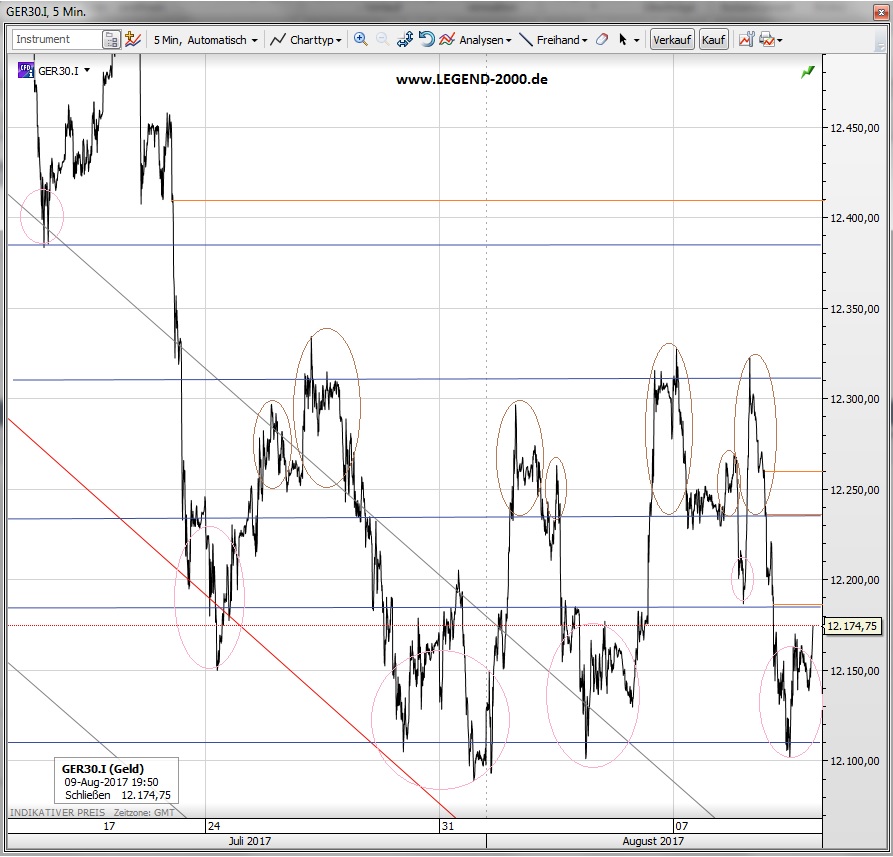Click the 12.300,00 price axis label
The width and height of the screenshot is (893, 857).
(854, 399)
